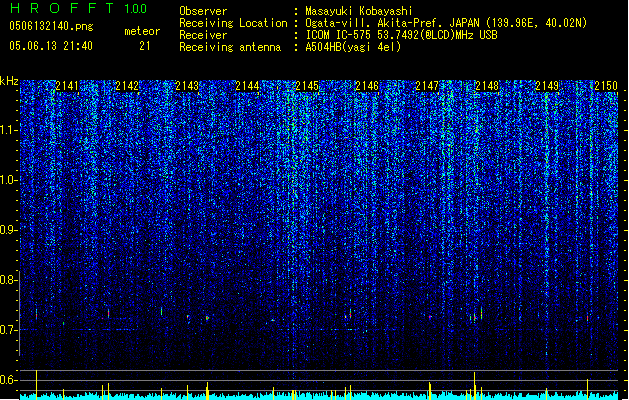
Task: Click the 0.6 kHz frequency axis label
Action: pos(9,380)
